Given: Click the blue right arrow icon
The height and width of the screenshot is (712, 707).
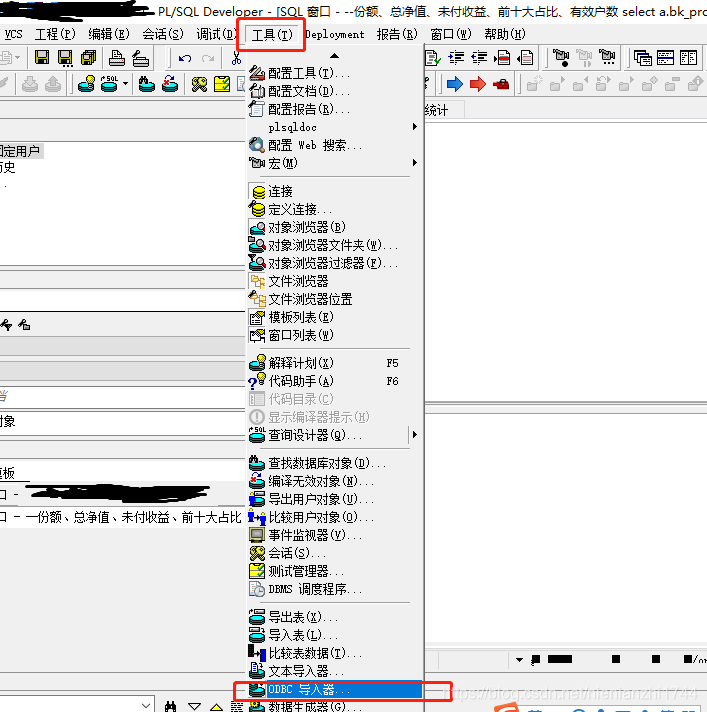Looking at the screenshot, I should [x=455, y=84].
